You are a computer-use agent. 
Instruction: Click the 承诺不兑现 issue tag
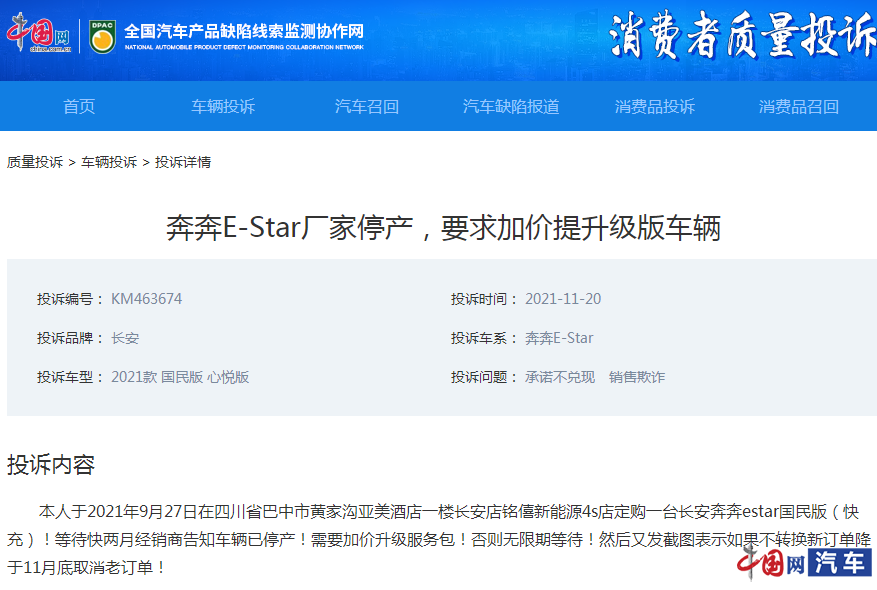[560, 377]
